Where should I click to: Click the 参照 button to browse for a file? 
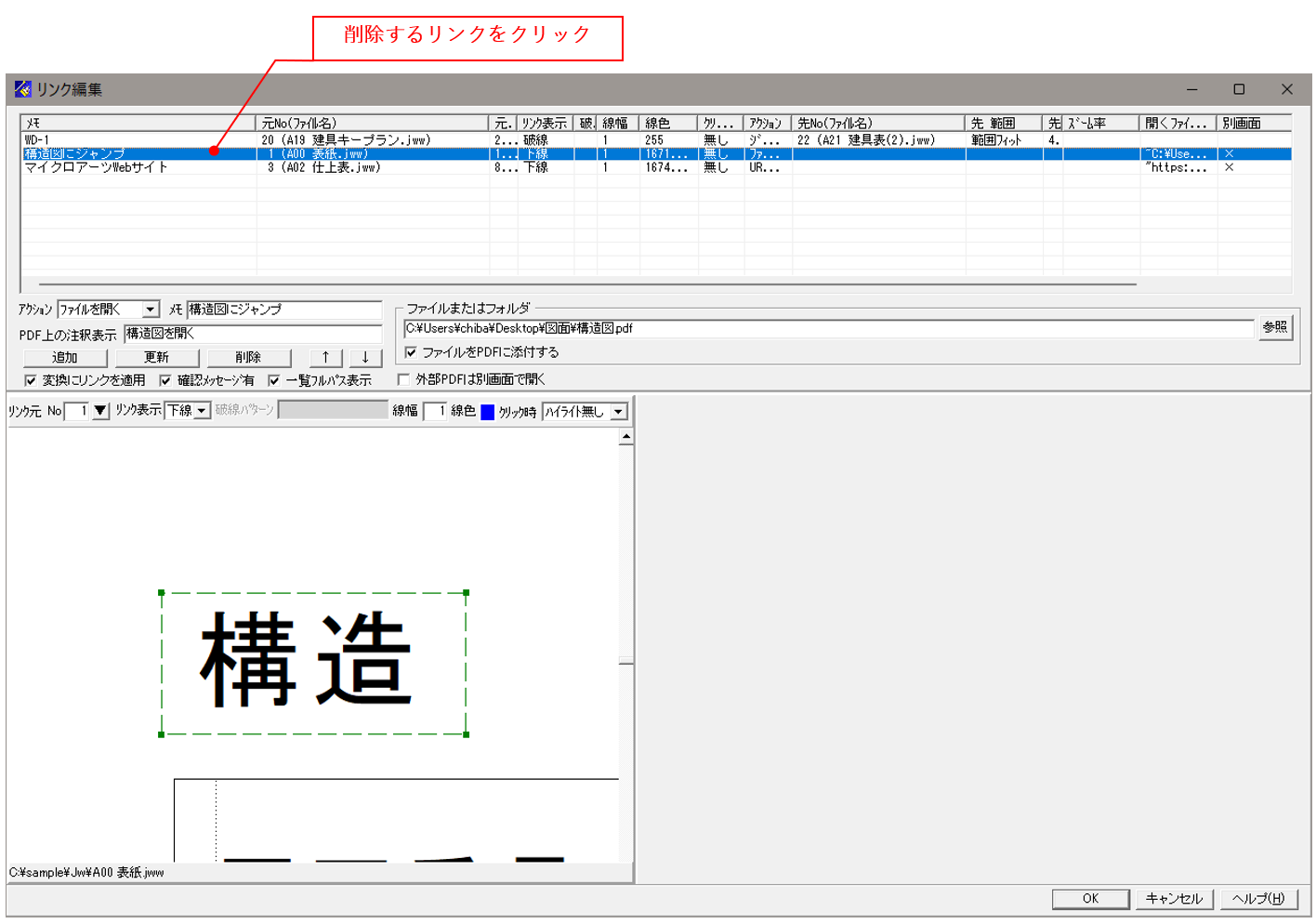1274,327
